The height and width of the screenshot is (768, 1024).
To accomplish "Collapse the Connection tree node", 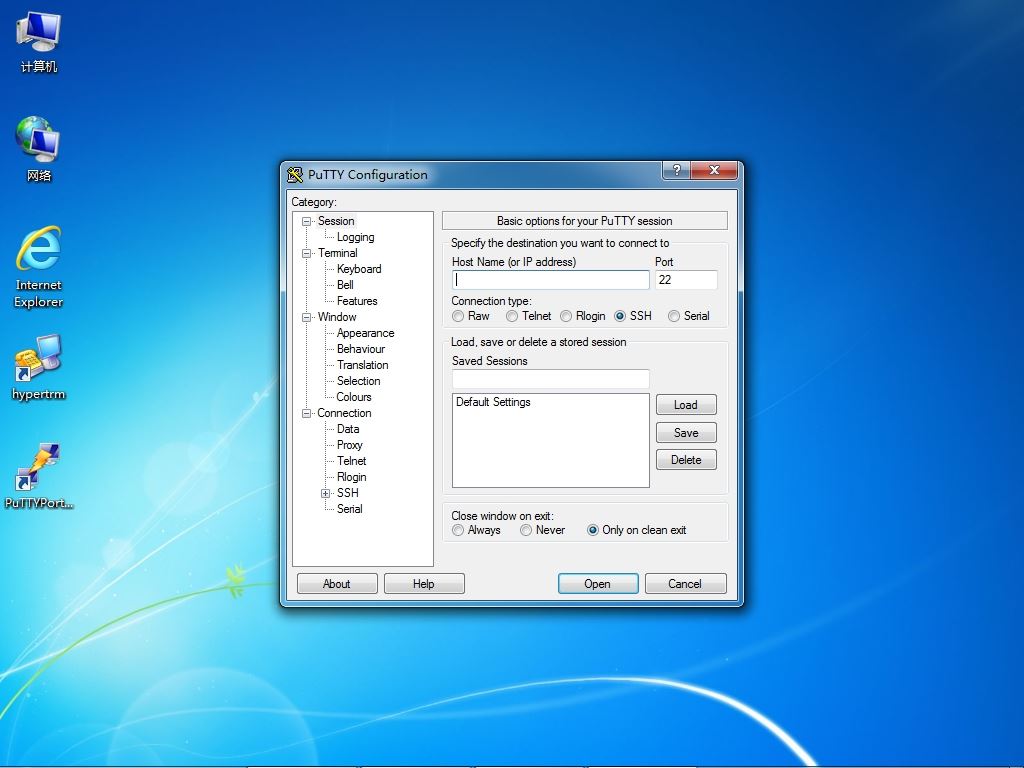I will pyautogui.click(x=306, y=413).
